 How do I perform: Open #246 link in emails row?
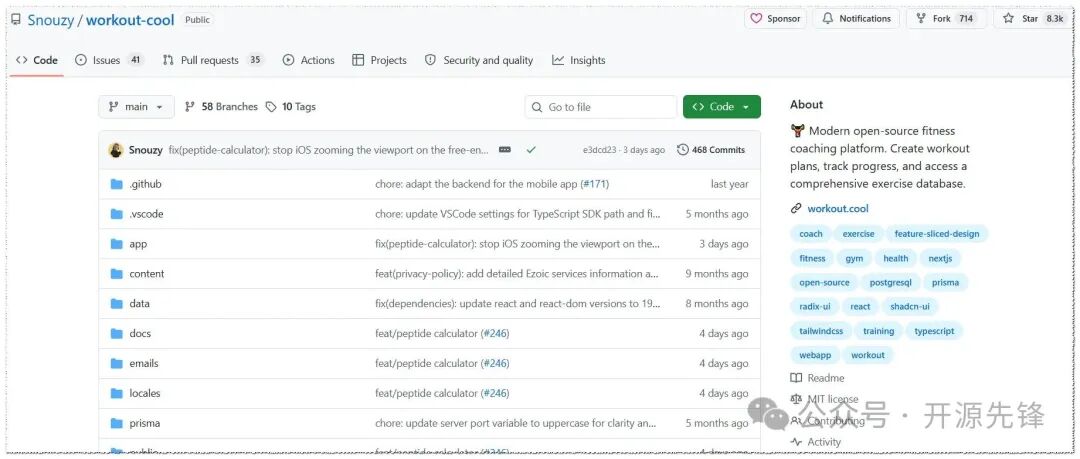(495, 363)
